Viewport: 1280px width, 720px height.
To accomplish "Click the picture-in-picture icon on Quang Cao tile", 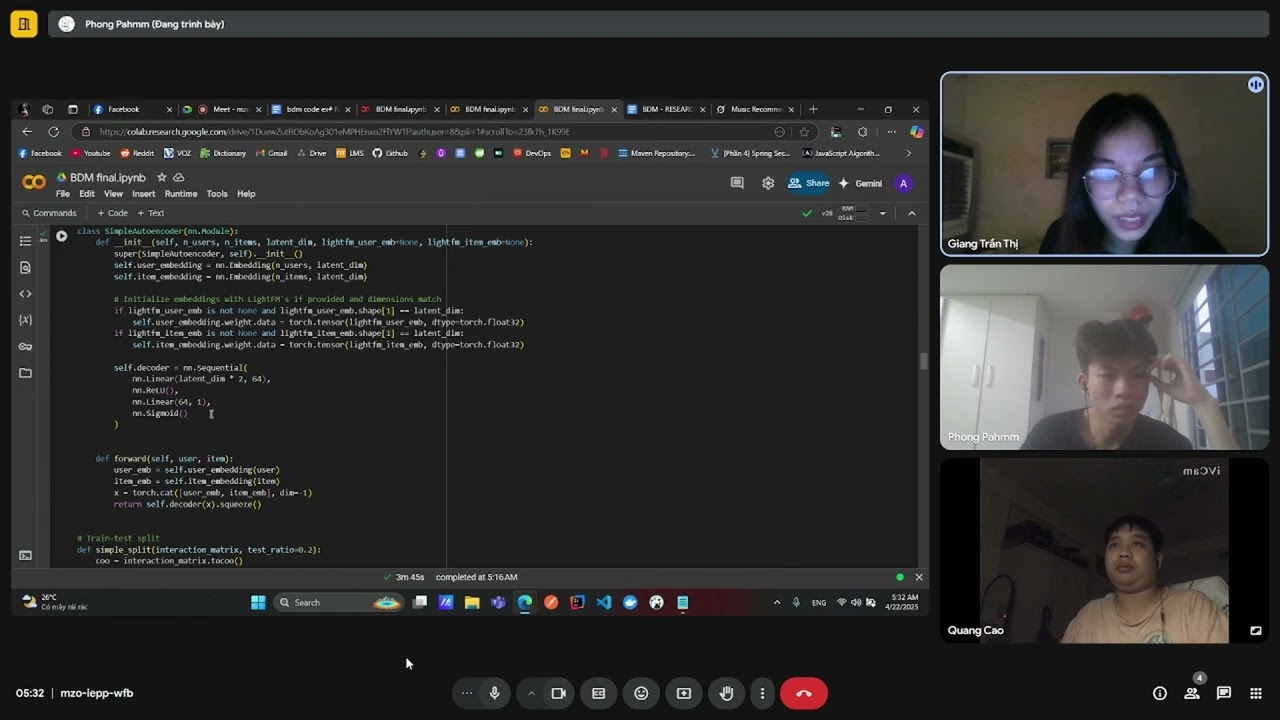I will [1256, 630].
